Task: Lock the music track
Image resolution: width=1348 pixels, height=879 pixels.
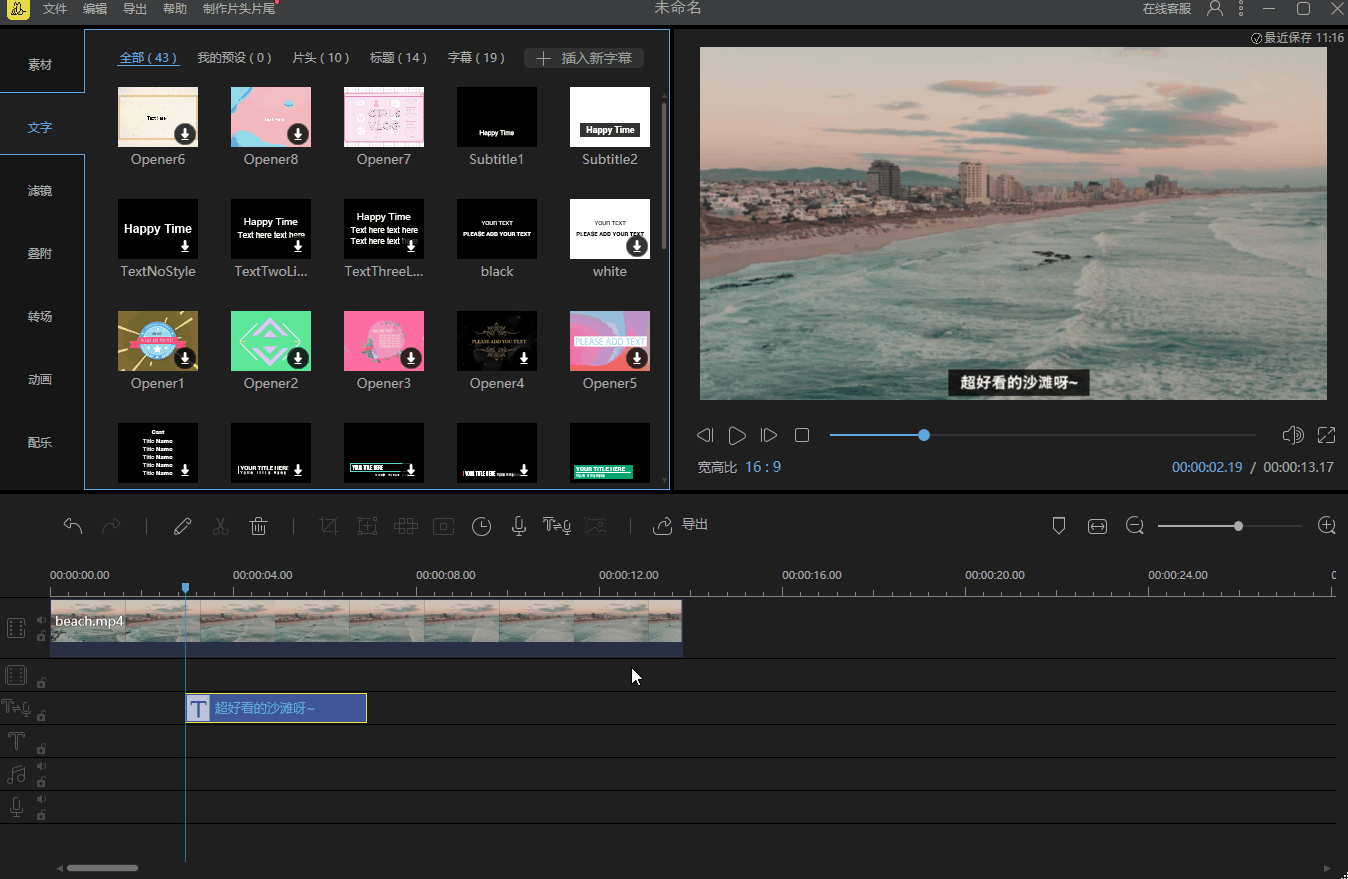Action: (x=41, y=782)
